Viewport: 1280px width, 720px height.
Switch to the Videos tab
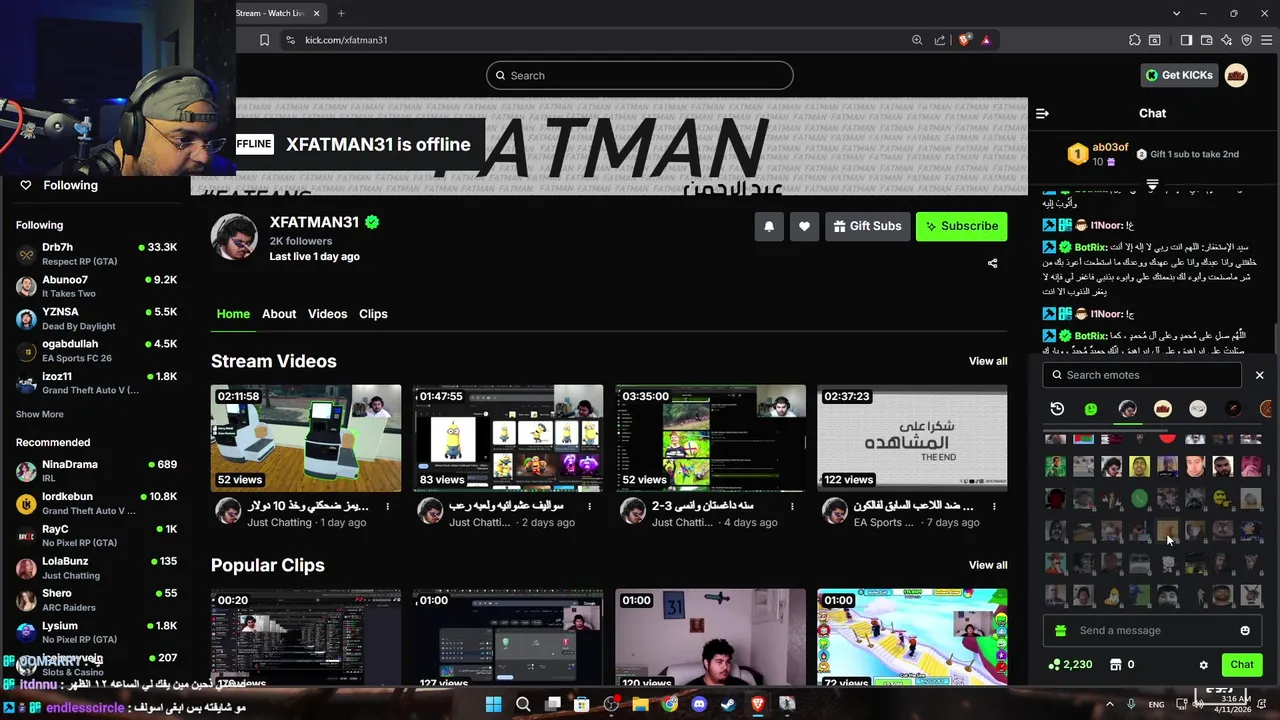click(327, 314)
